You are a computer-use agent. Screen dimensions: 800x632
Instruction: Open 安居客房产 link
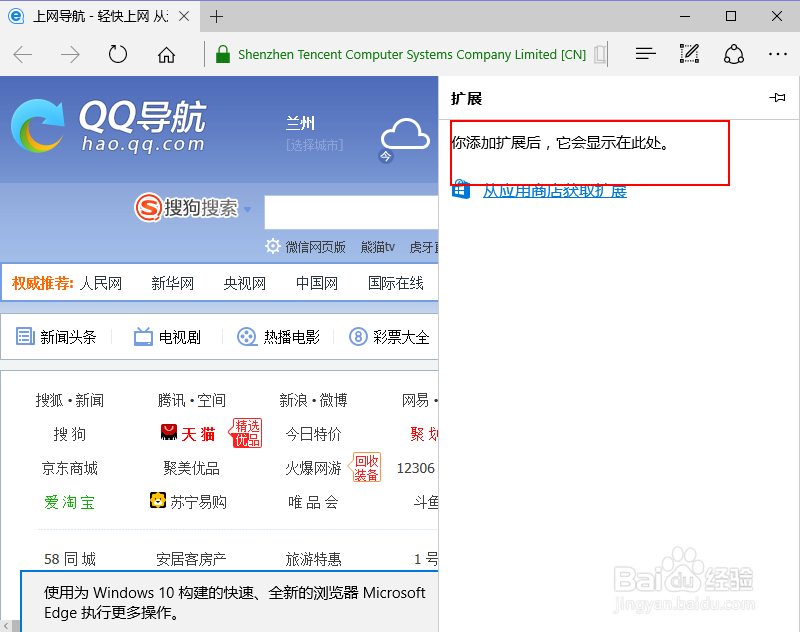point(192,559)
